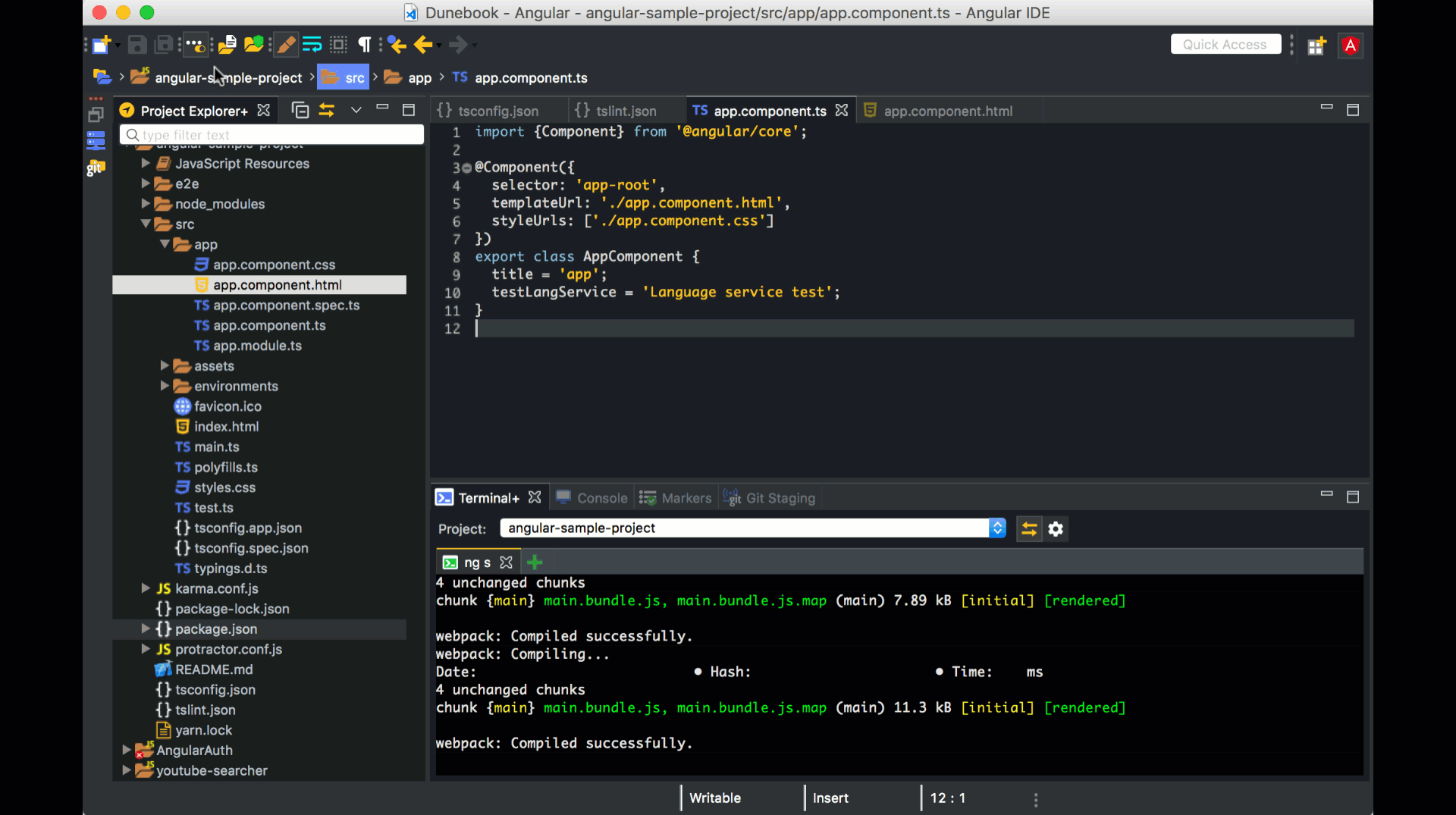
Task: Click the Save All toolbar icon
Action: pyautogui.click(x=163, y=45)
